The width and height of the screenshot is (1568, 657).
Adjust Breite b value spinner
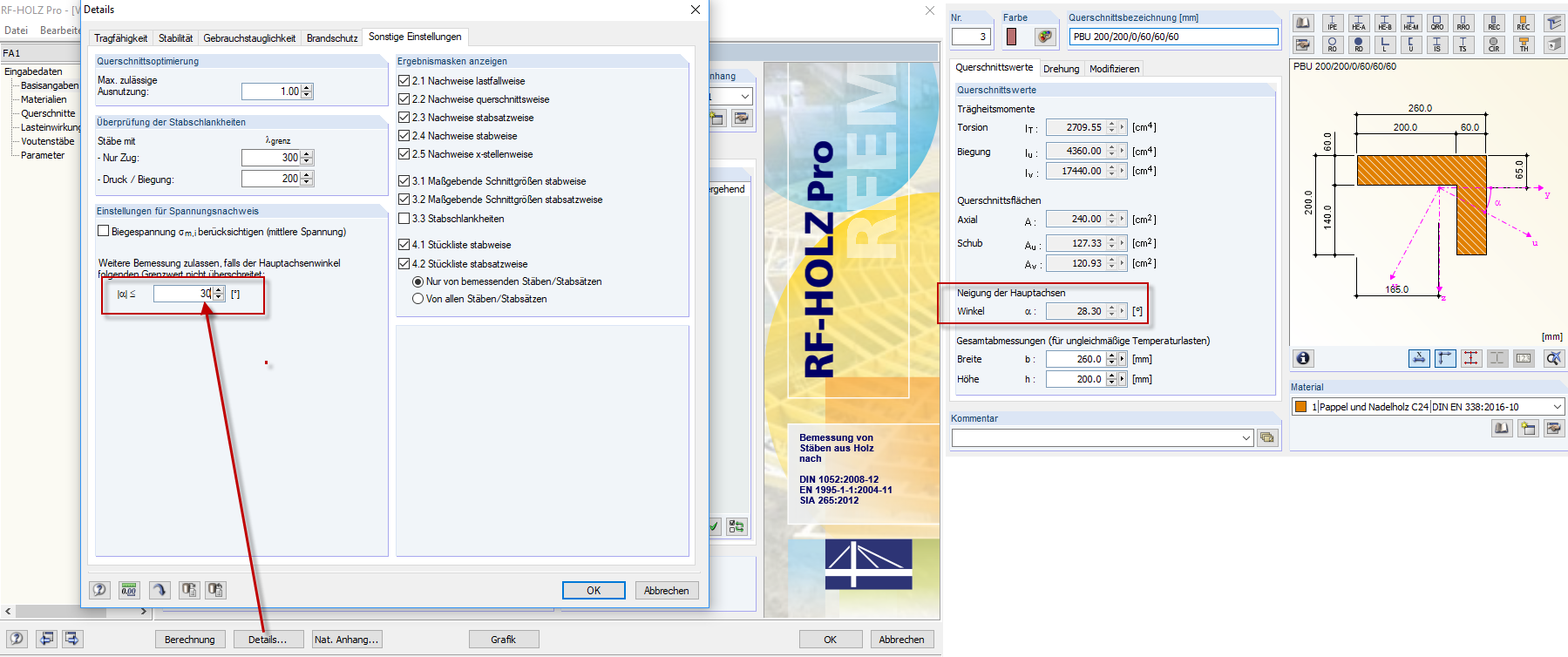click(x=1111, y=359)
